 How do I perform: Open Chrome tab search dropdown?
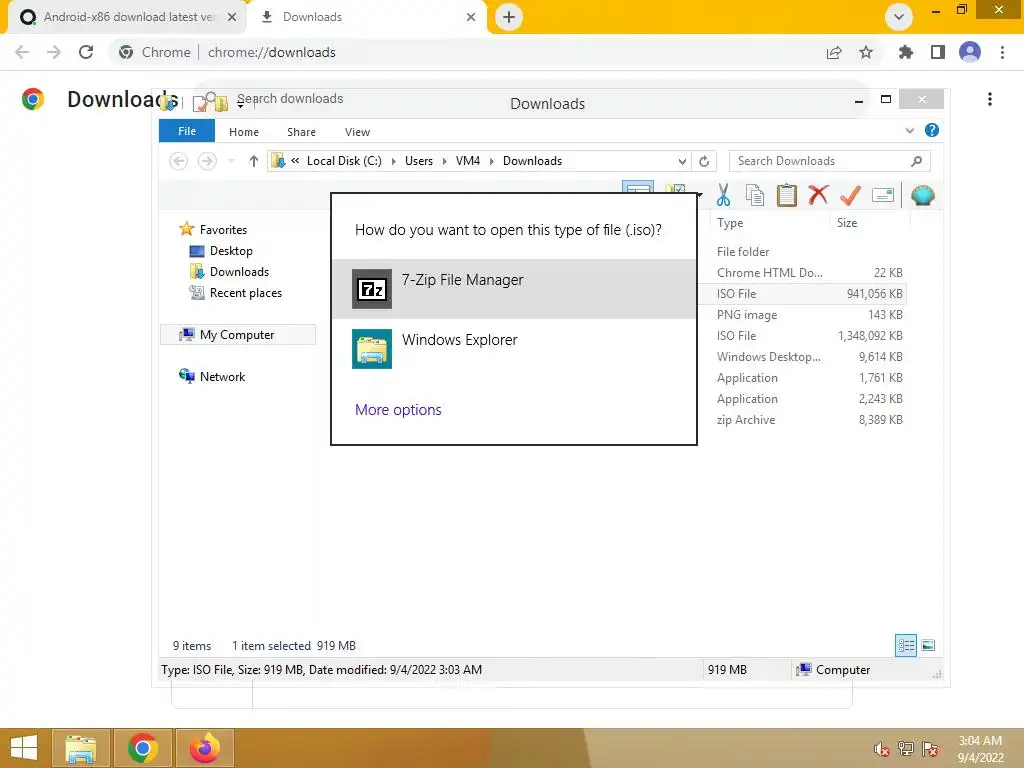click(x=899, y=17)
